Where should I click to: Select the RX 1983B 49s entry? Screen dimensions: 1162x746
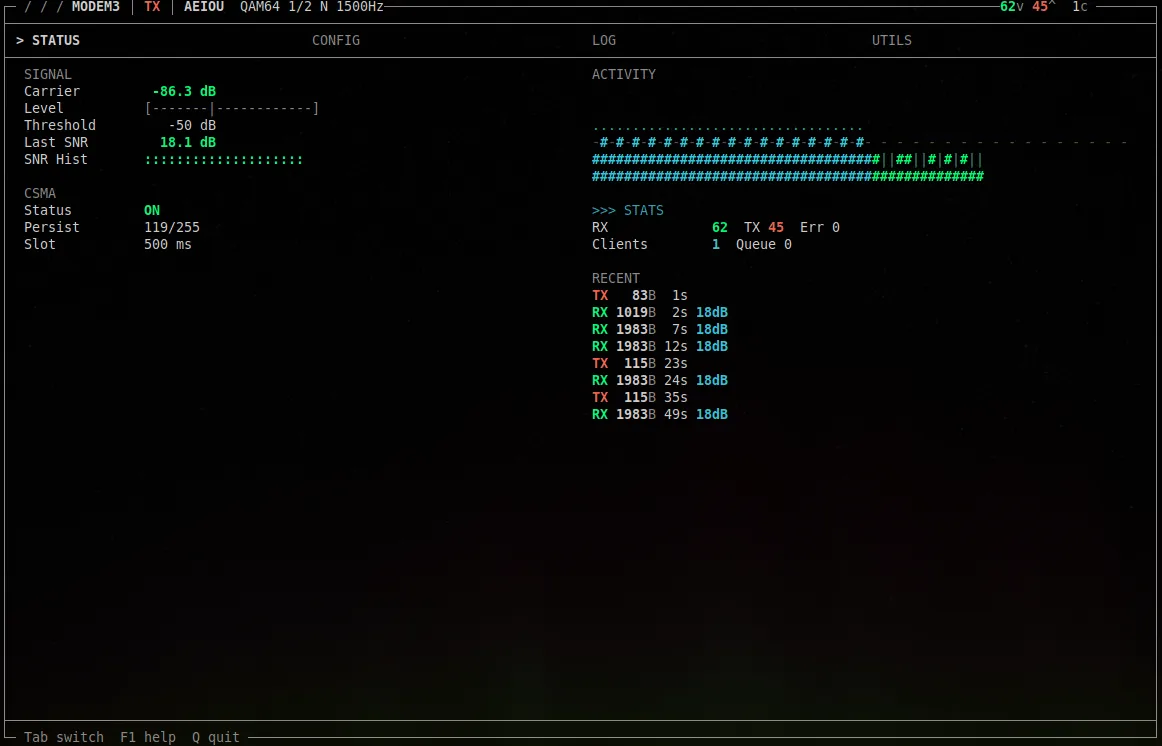(x=660, y=415)
